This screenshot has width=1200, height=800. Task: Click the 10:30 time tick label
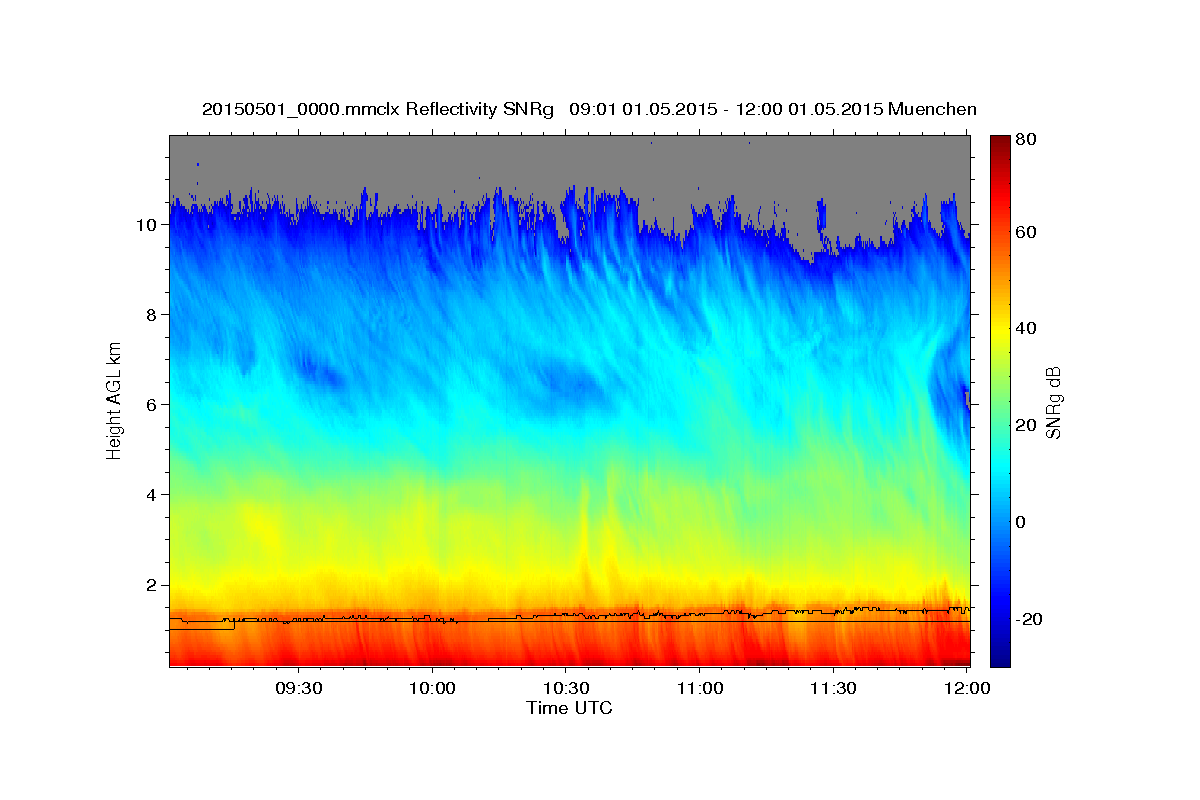click(x=566, y=690)
